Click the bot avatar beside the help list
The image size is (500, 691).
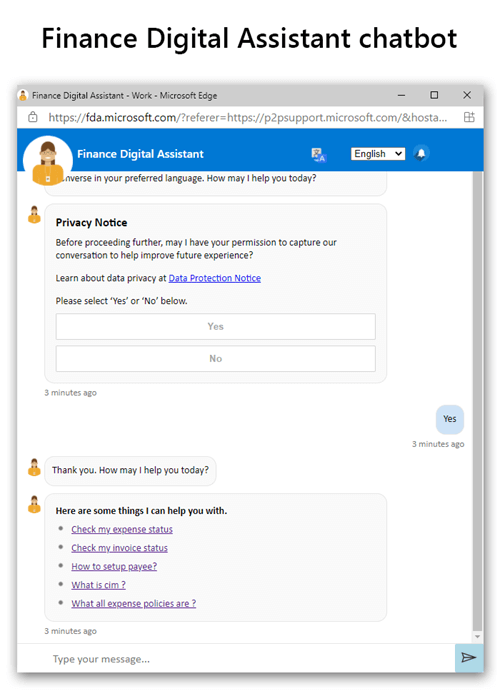[34, 505]
